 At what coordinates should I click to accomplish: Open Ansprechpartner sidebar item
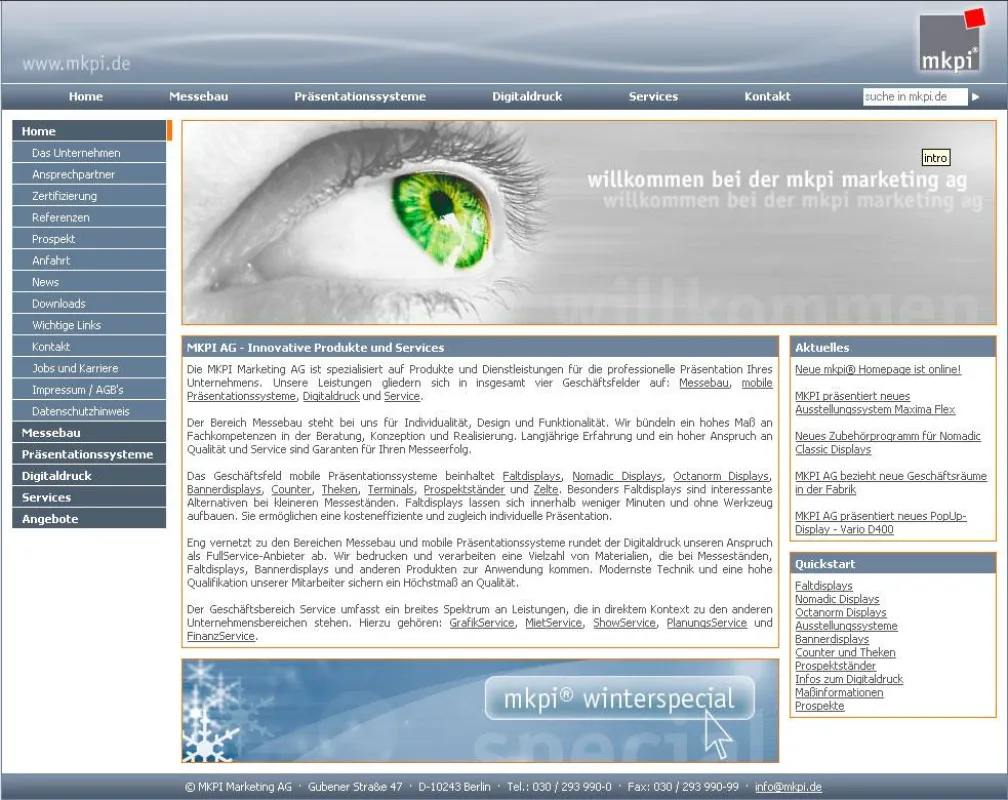(x=89, y=174)
